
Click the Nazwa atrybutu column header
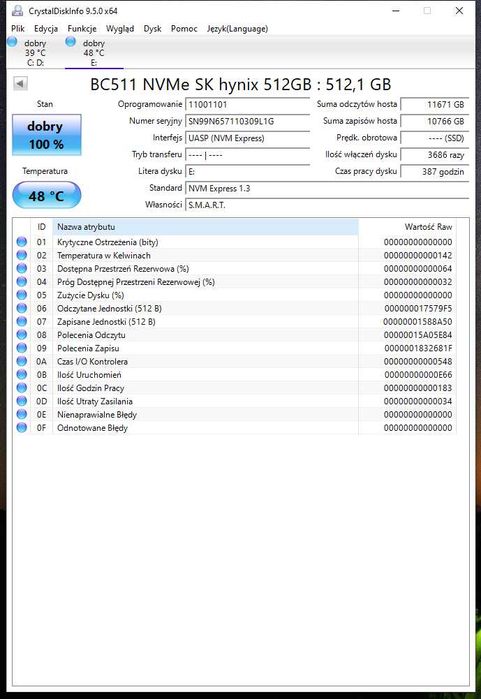coord(206,227)
